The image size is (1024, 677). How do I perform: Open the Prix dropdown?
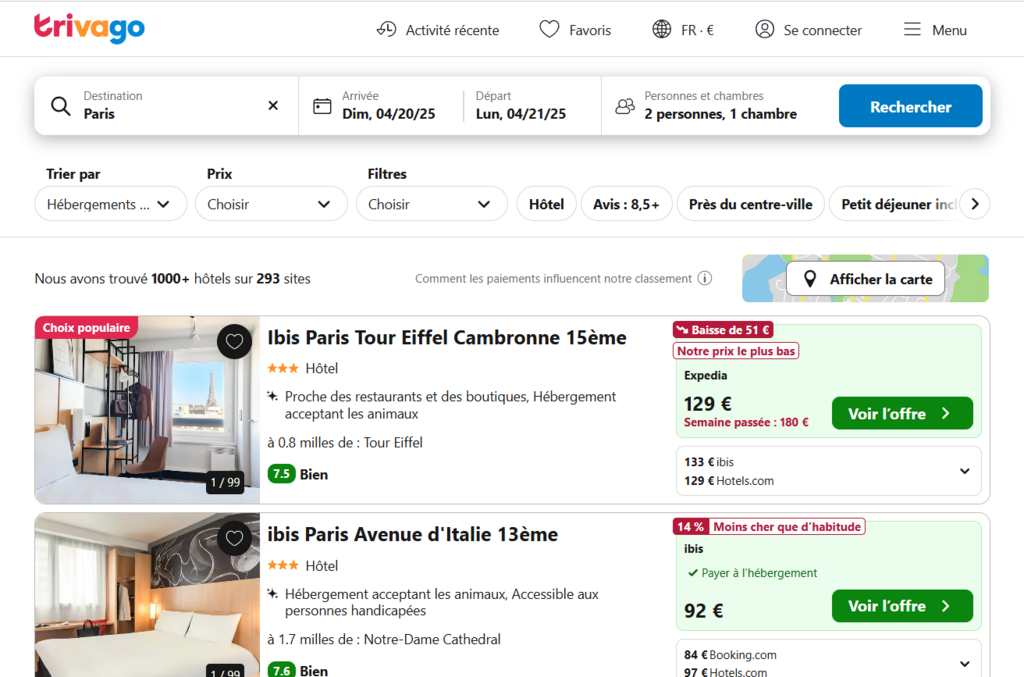270,203
